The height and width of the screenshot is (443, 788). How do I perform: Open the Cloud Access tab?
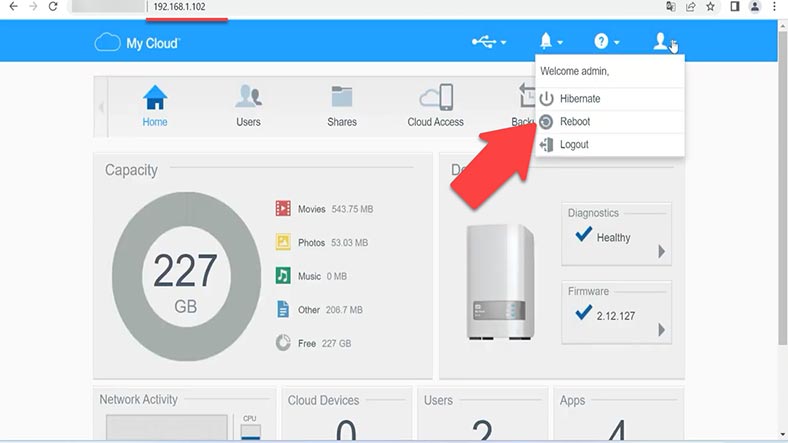pos(435,106)
